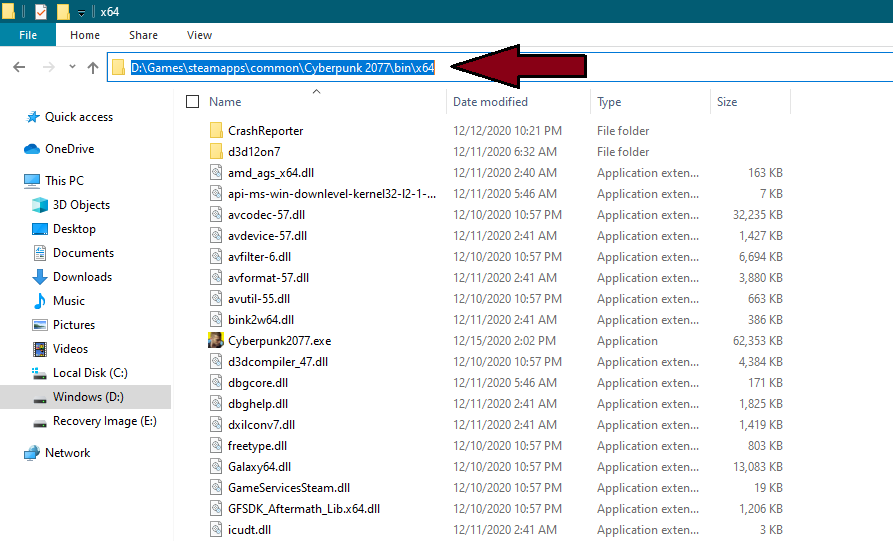This screenshot has width=893, height=541.
Task: Open the Share ribbon tab
Action: click(143, 35)
